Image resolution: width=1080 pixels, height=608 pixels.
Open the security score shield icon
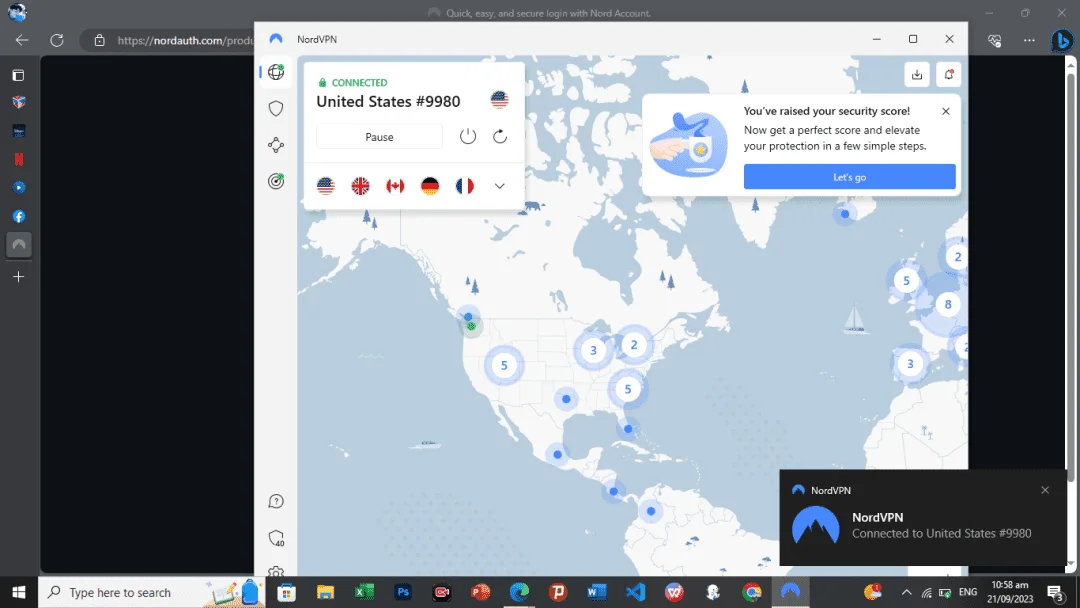276,538
